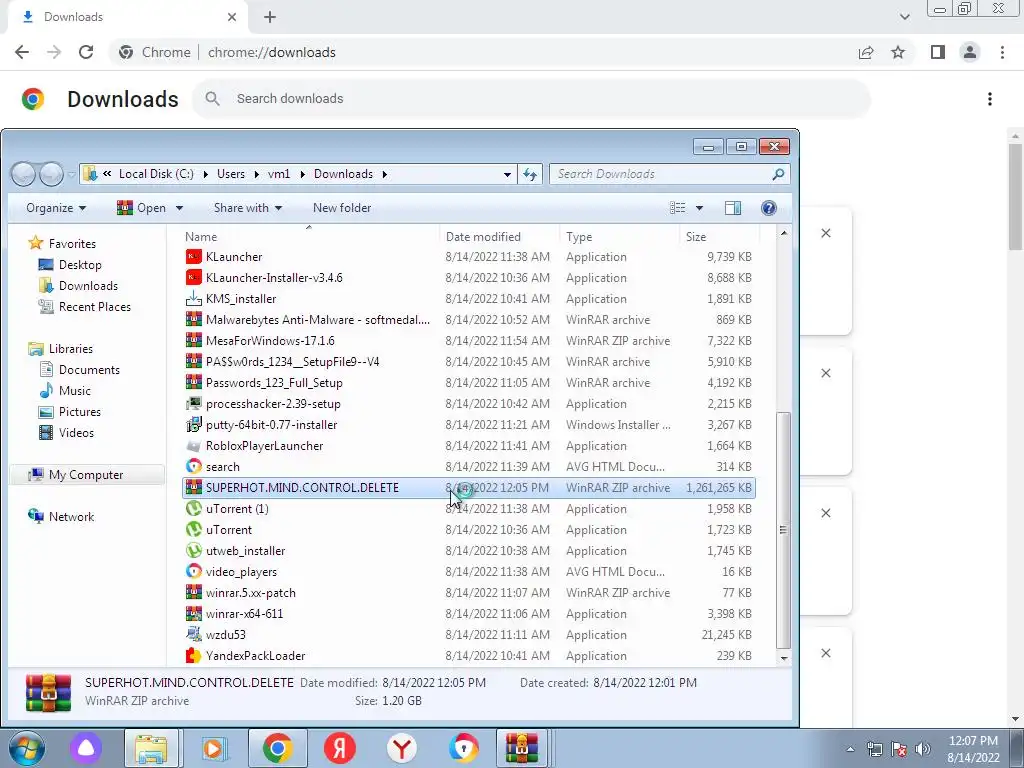
Task: Click Chrome Search downloads field
Action: 530,99
